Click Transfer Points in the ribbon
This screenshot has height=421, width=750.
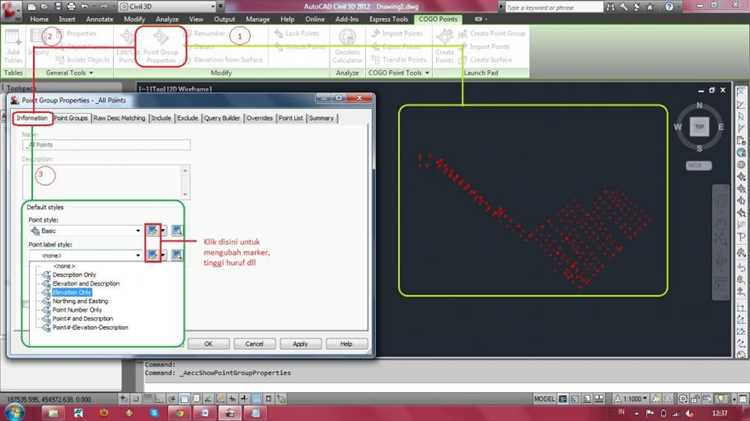pyautogui.click(x=399, y=60)
